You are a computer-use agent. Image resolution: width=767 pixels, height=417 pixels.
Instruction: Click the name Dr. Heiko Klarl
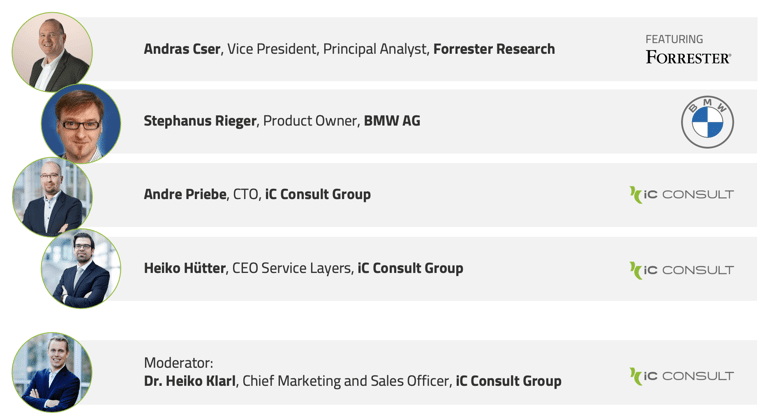coord(190,381)
